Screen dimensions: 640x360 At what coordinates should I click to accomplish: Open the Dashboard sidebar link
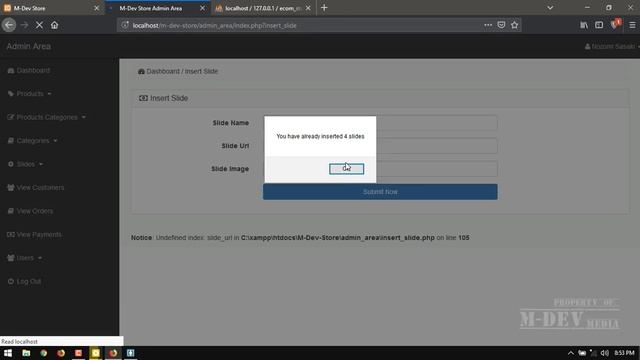[29, 71]
